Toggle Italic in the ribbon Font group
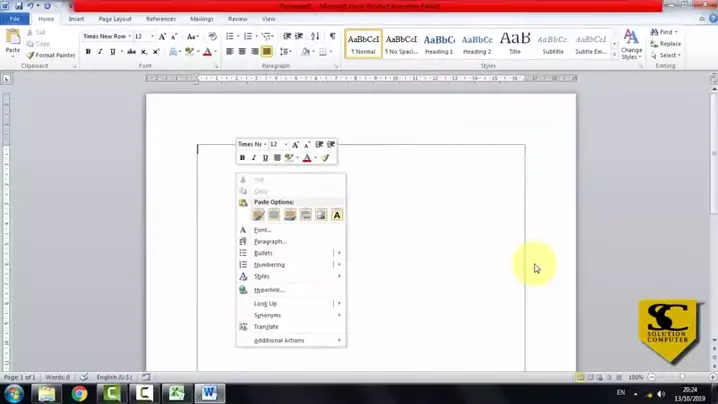Viewport: 718px width, 404px height. point(100,51)
